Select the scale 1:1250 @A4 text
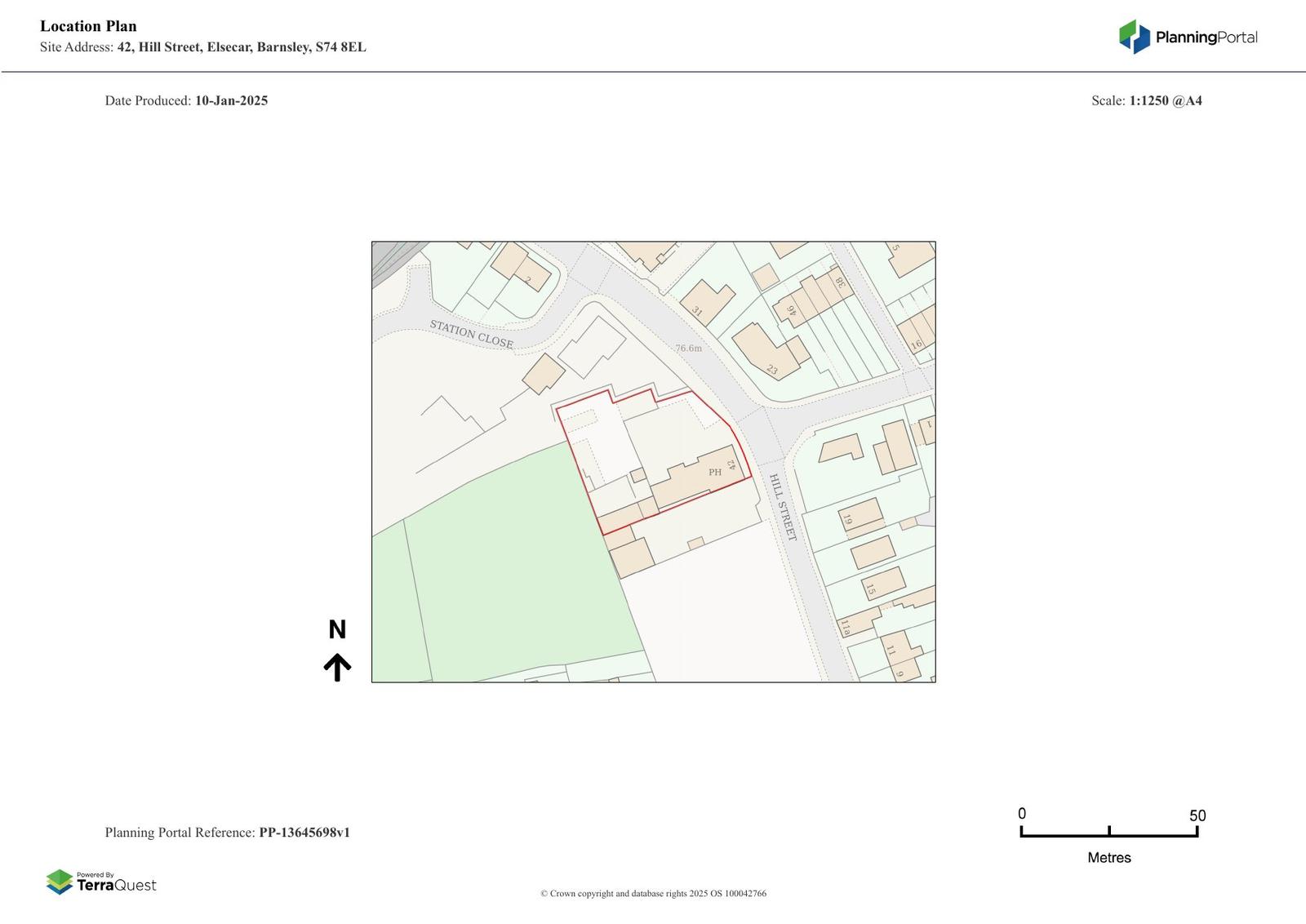The height and width of the screenshot is (924, 1306). click(x=1165, y=100)
